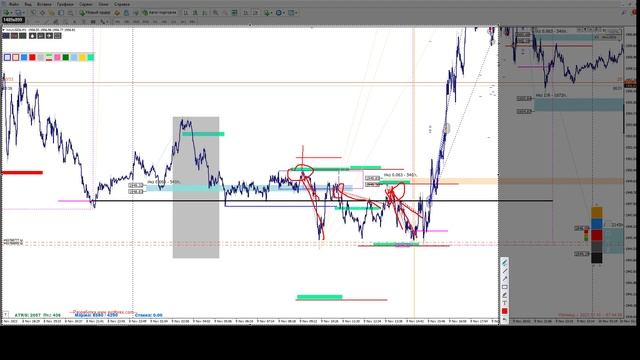Viewport: 640px width, 360px height.
Task: Select the pen tool in annotation toolbar
Action: pos(504,262)
